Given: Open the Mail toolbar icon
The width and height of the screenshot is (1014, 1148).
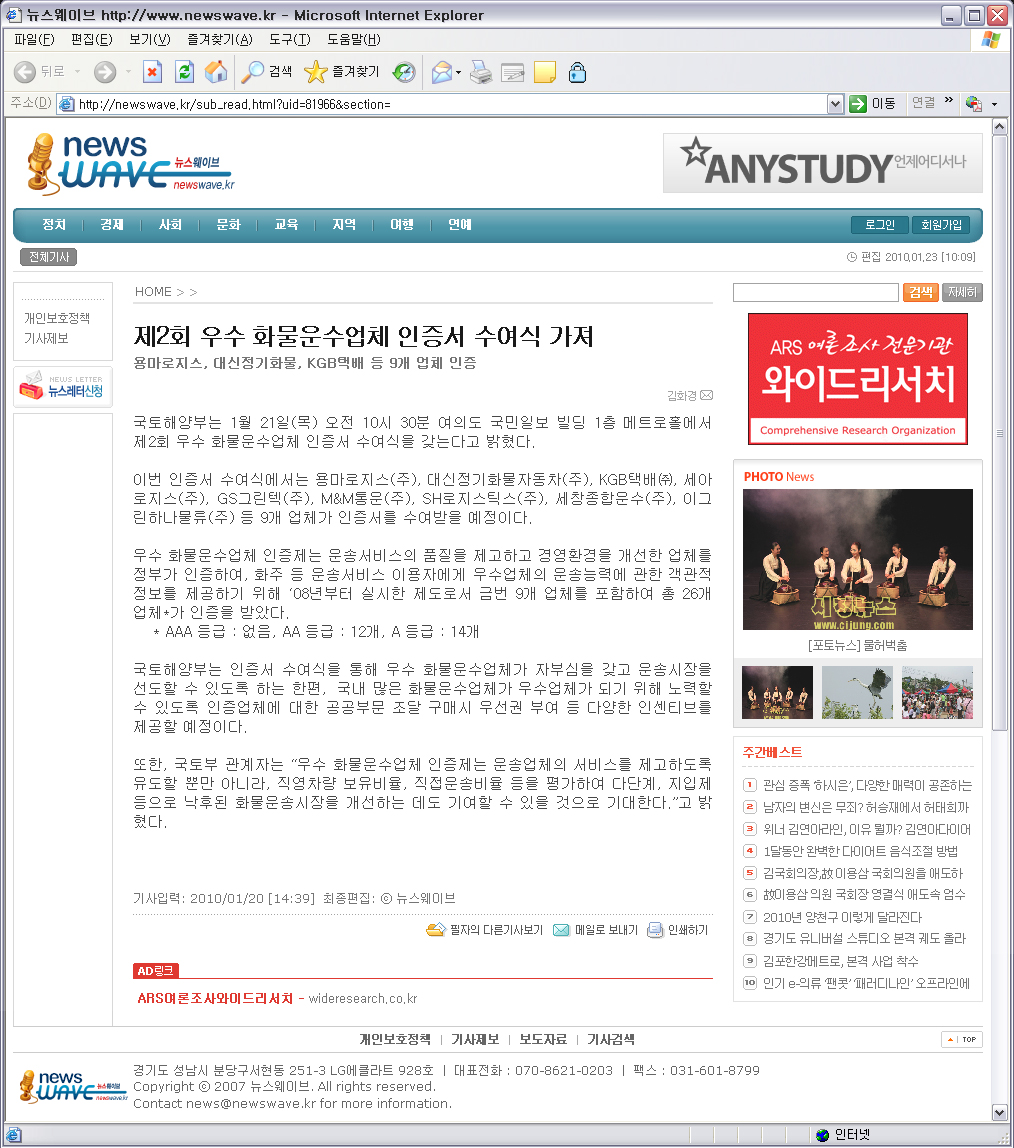Looking at the screenshot, I should [440, 72].
